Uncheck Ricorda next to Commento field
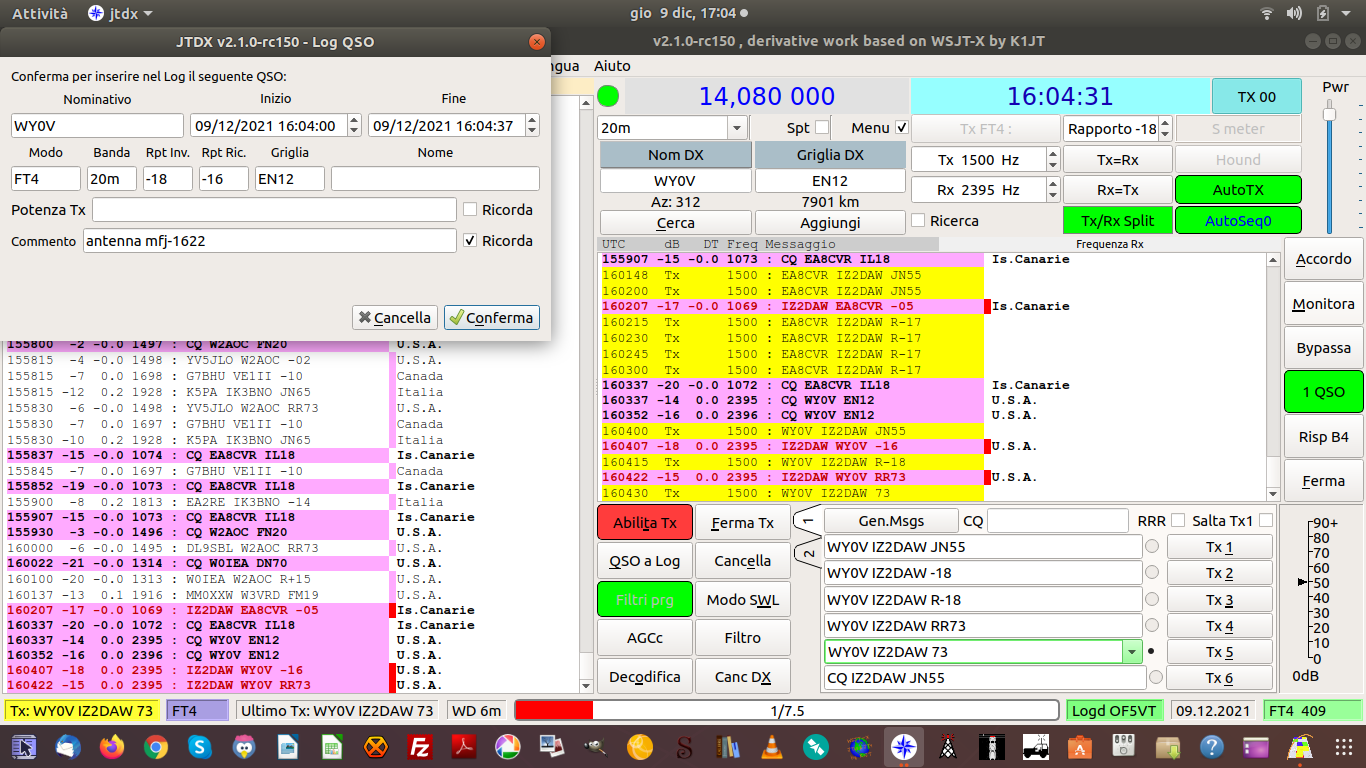 click(x=470, y=241)
